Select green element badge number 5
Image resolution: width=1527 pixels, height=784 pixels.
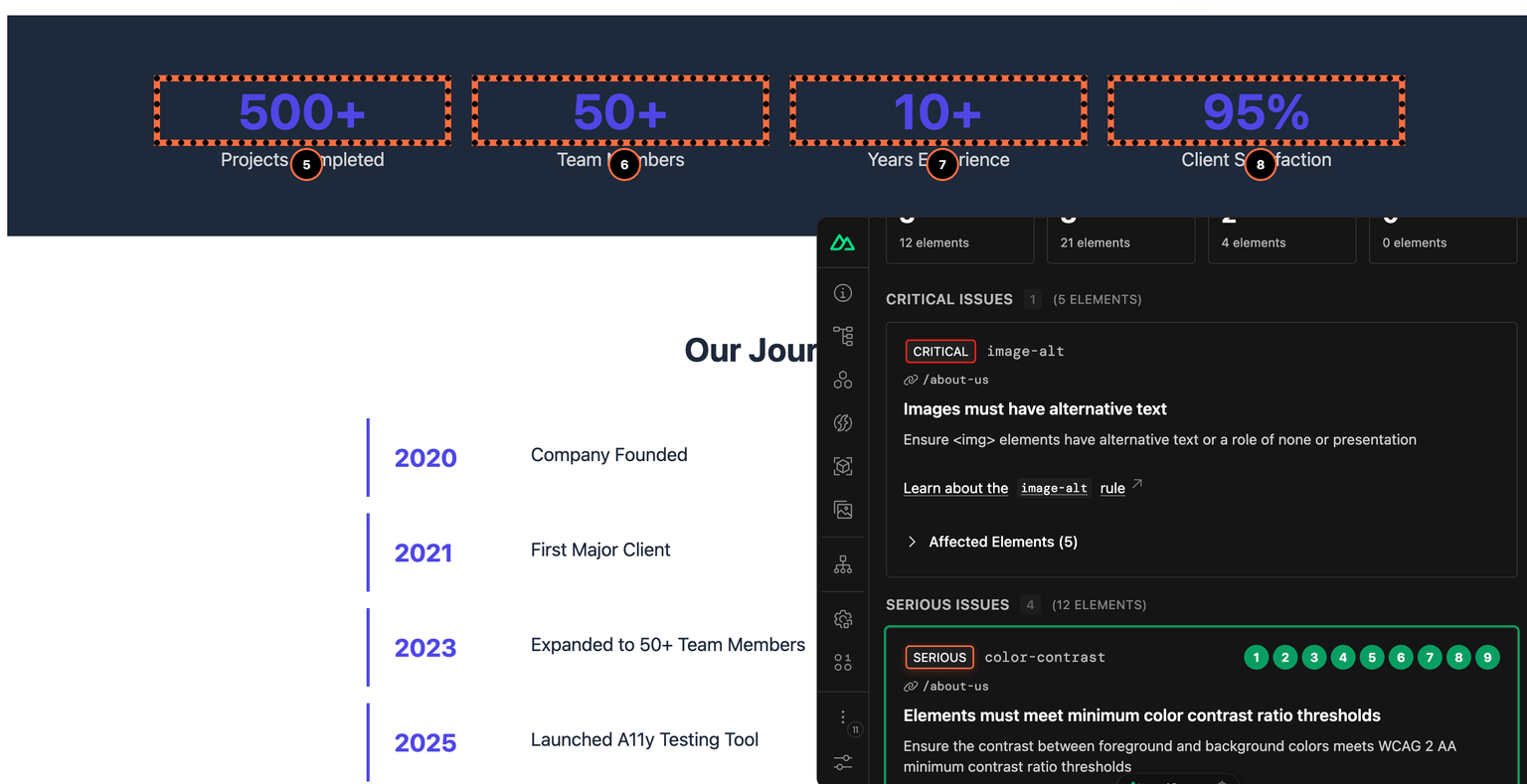pyautogui.click(x=1372, y=657)
